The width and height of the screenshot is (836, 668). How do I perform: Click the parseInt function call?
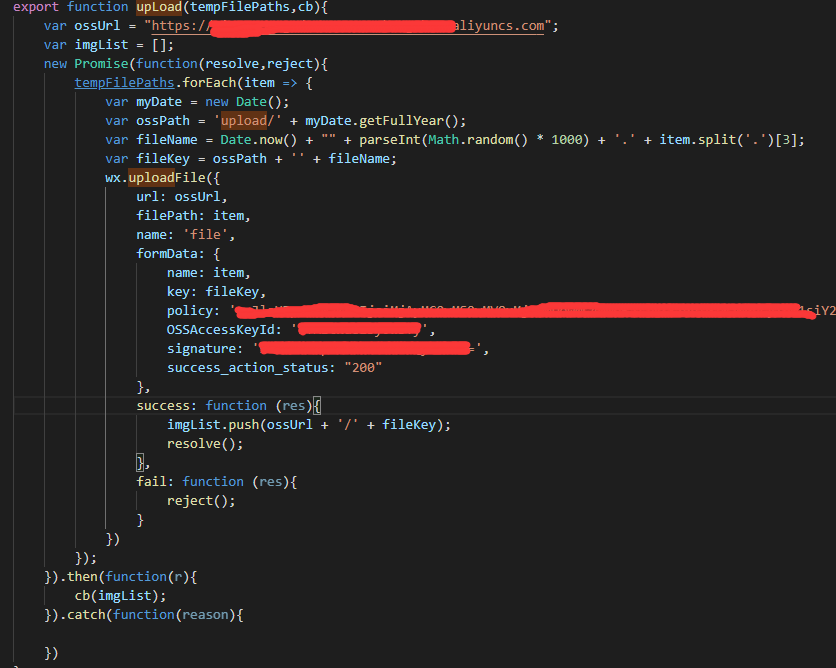point(389,140)
